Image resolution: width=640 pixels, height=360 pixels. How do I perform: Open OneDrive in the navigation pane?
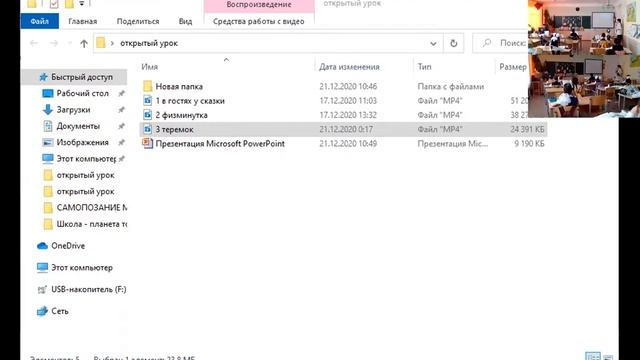tap(68, 246)
